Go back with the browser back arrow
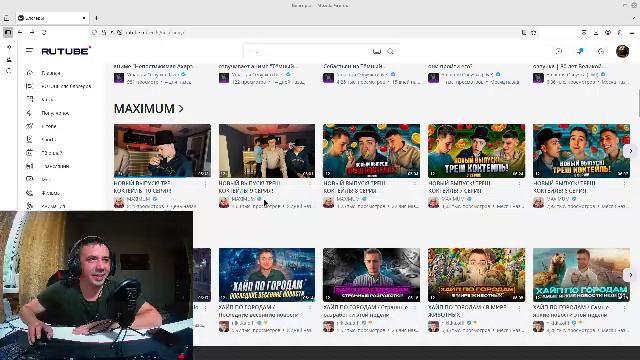 (x=20, y=32)
